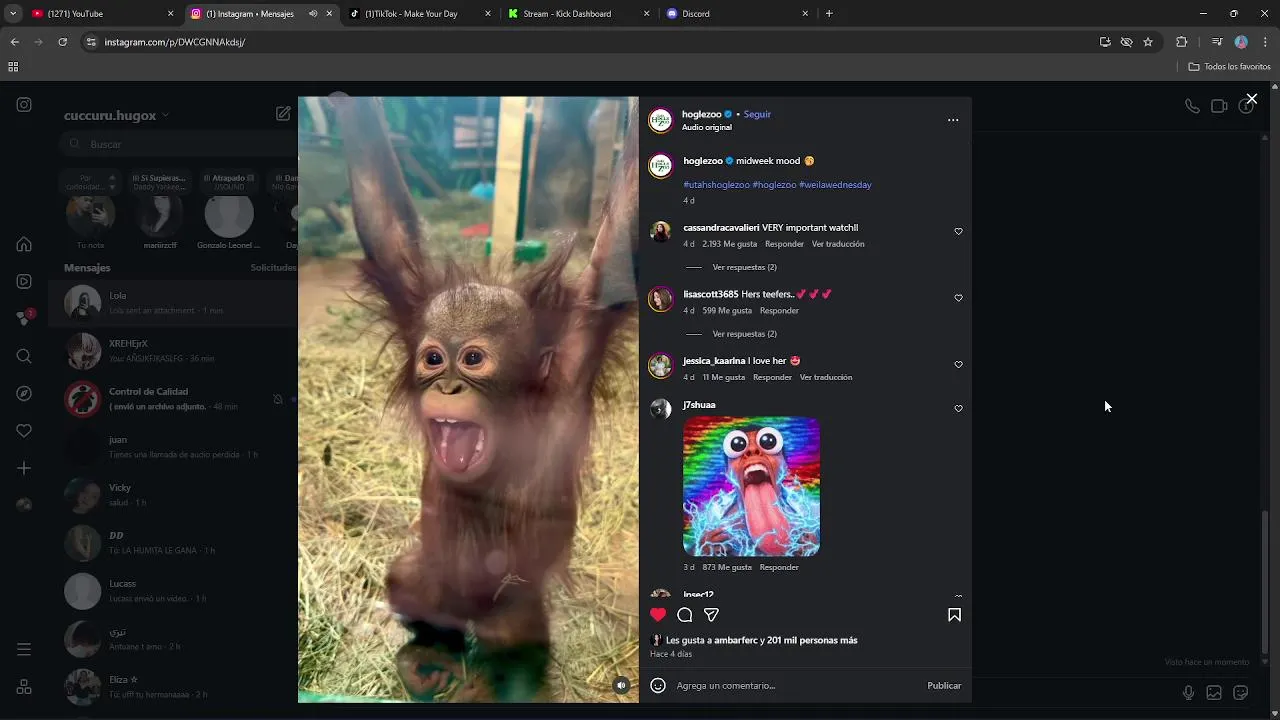Bookmark this page with star icon
The height and width of the screenshot is (720, 1280).
pyautogui.click(x=1148, y=42)
